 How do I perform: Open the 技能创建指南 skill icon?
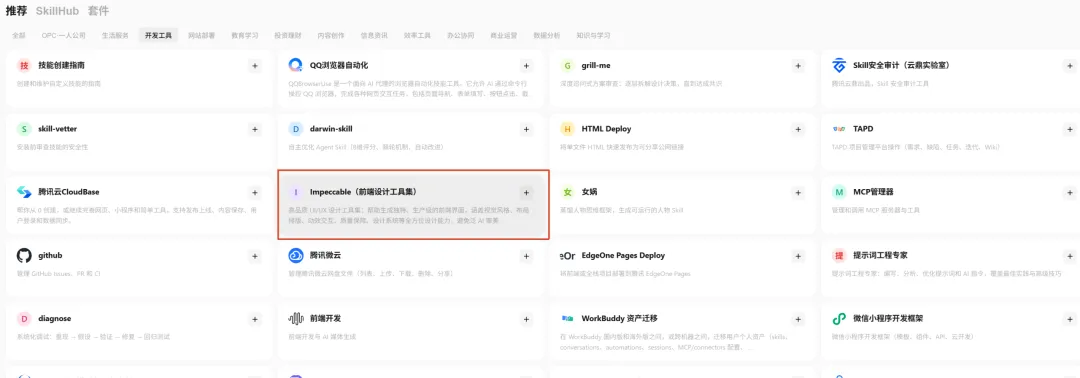coord(24,65)
